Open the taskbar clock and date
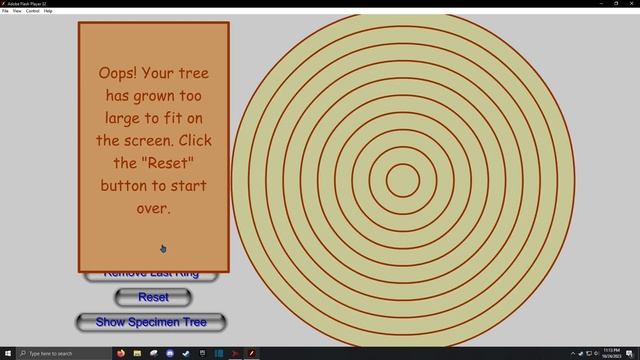This screenshot has width=640, height=360. [611, 353]
